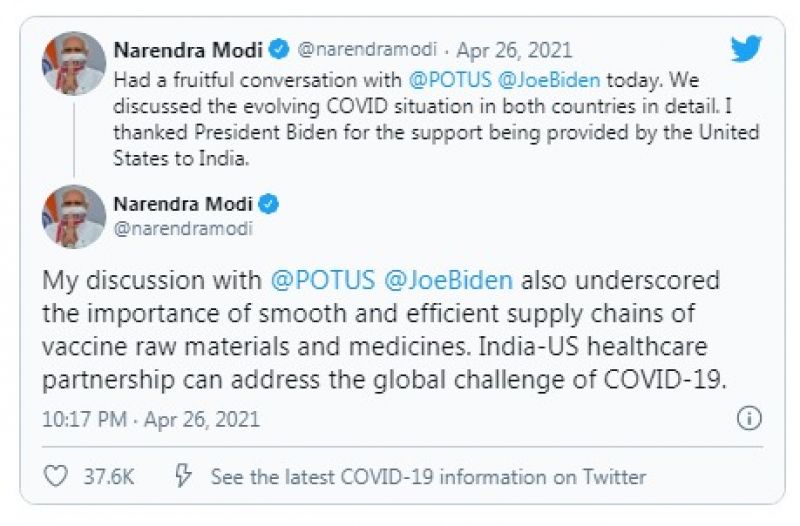Viewport: 800px width, 526px height.
Task: Click the 10:17 PM · Apr 26, 2021 timestamp
Action: [x=151, y=420]
